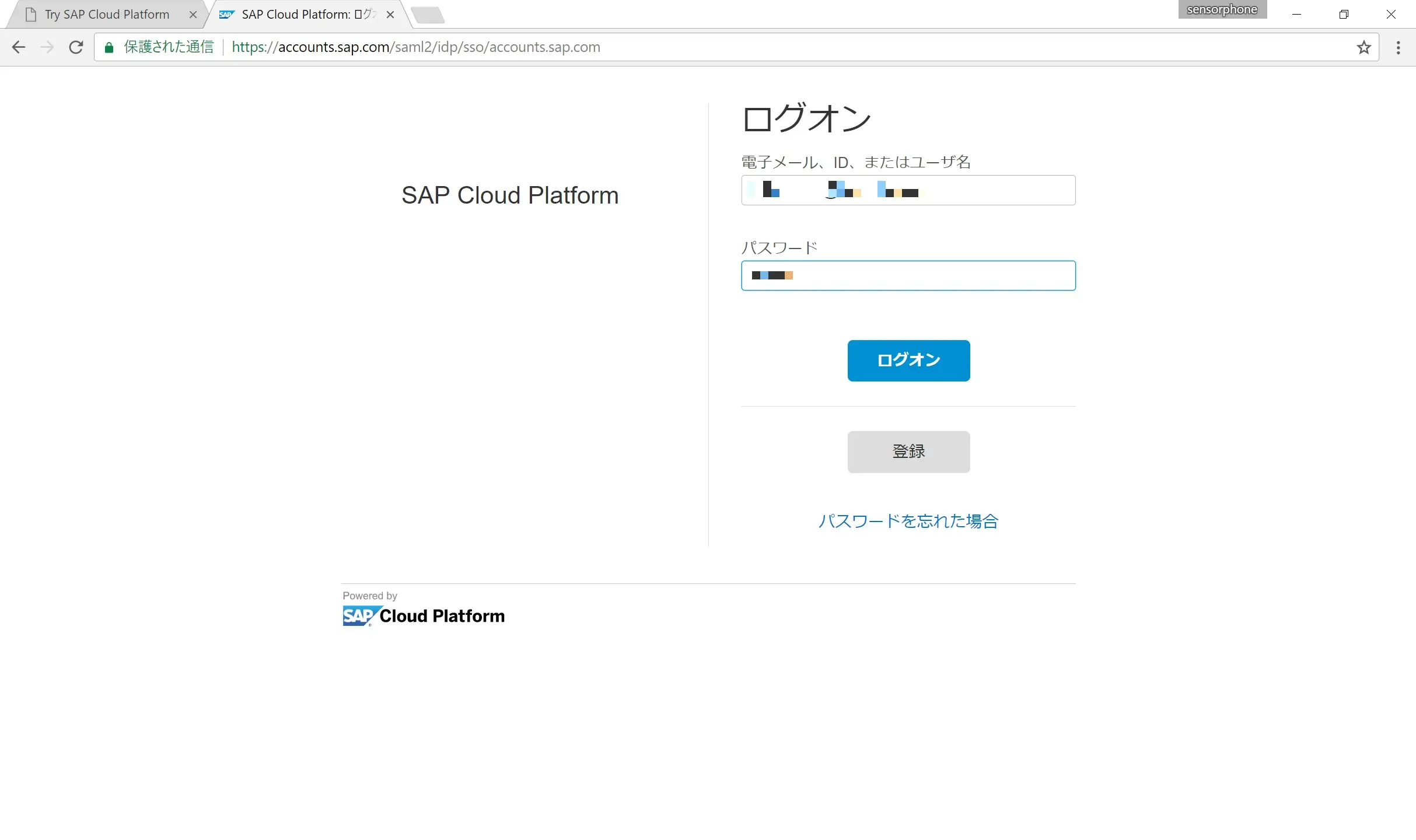Close the Try SAP Cloud Platform tab
The image size is (1416, 840).
click(193, 15)
